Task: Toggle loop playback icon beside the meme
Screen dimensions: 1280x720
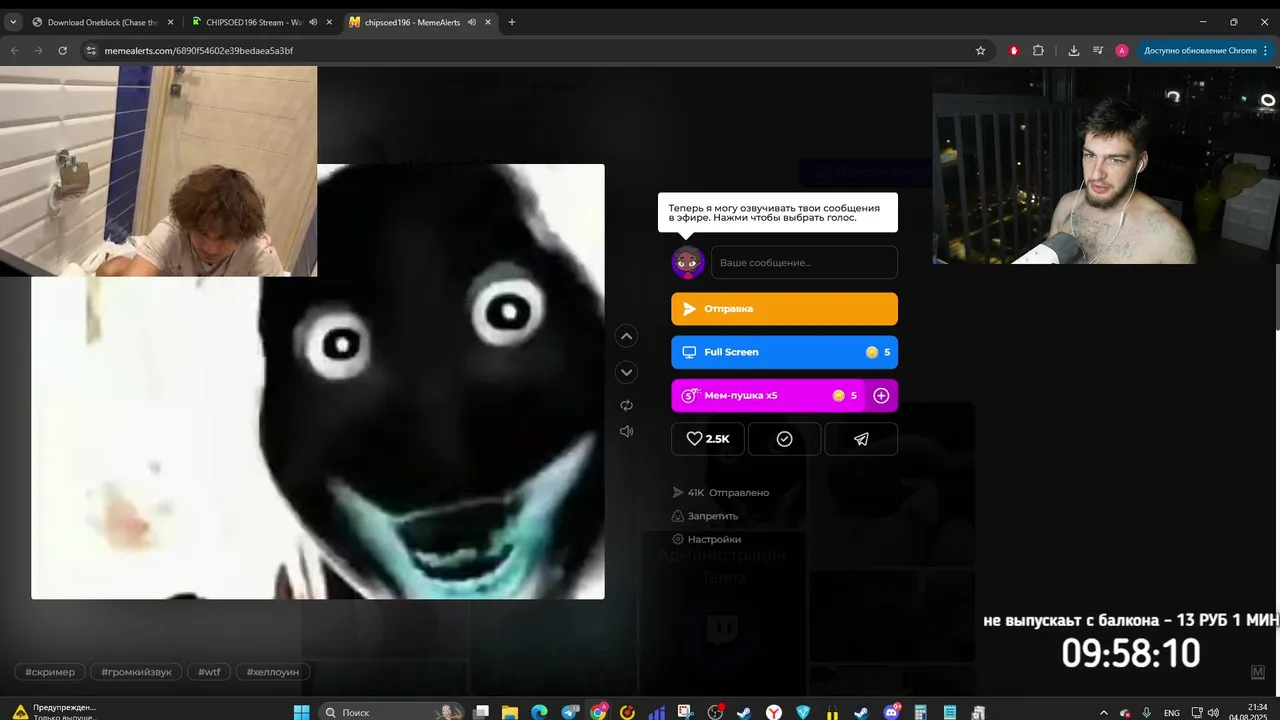Action: pyautogui.click(x=626, y=405)
